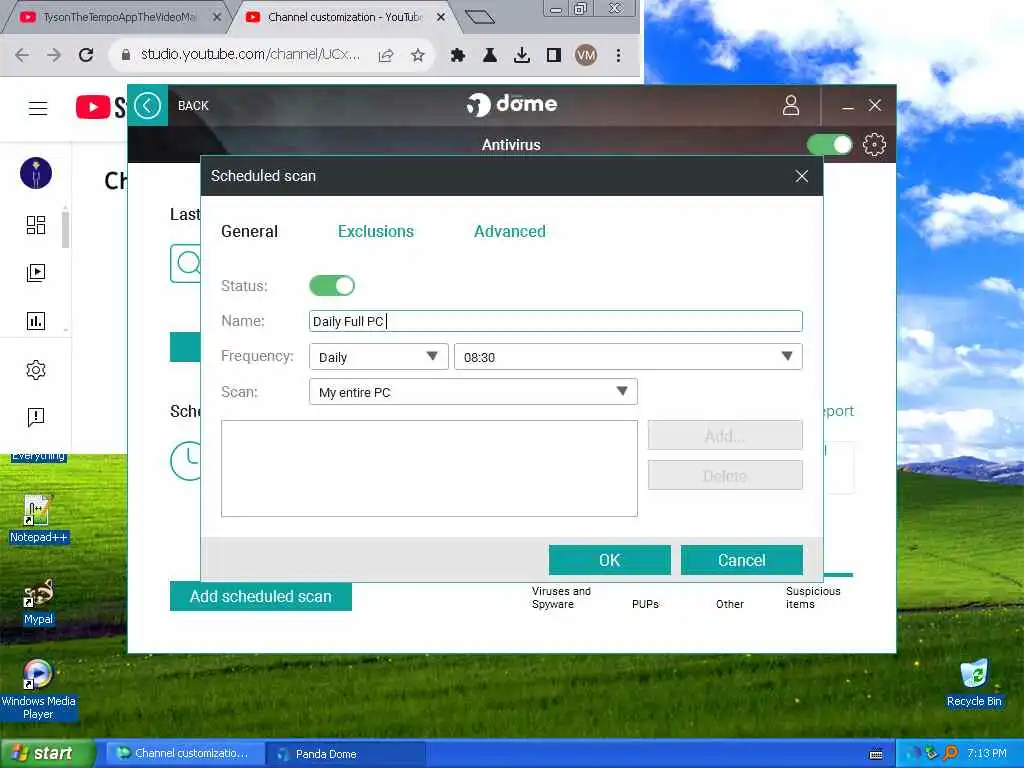
Task: Confirm scheduled scan with OK
Action: tap(609, 560)
